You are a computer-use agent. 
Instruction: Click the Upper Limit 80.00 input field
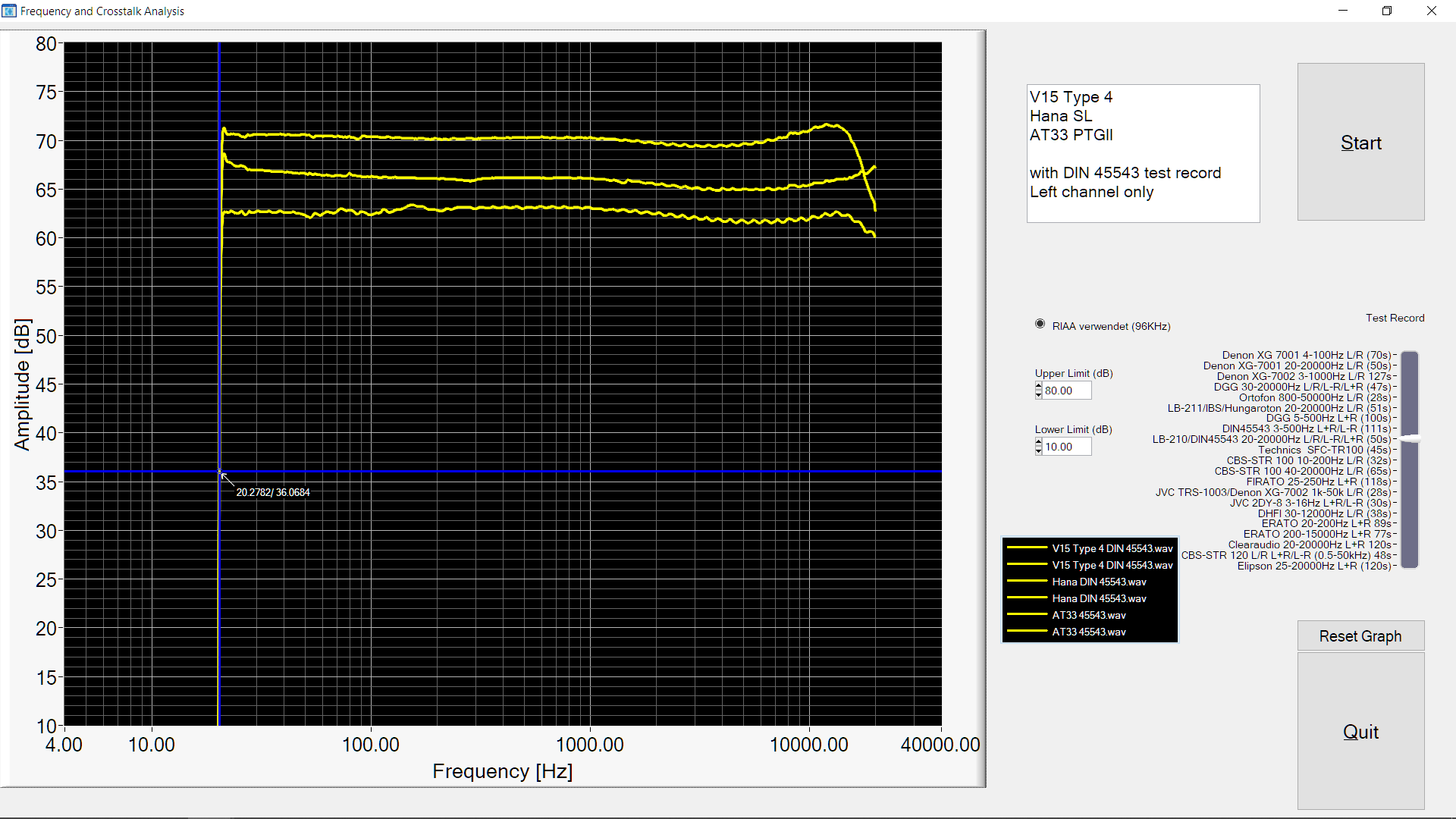(x=1066, y=391)
